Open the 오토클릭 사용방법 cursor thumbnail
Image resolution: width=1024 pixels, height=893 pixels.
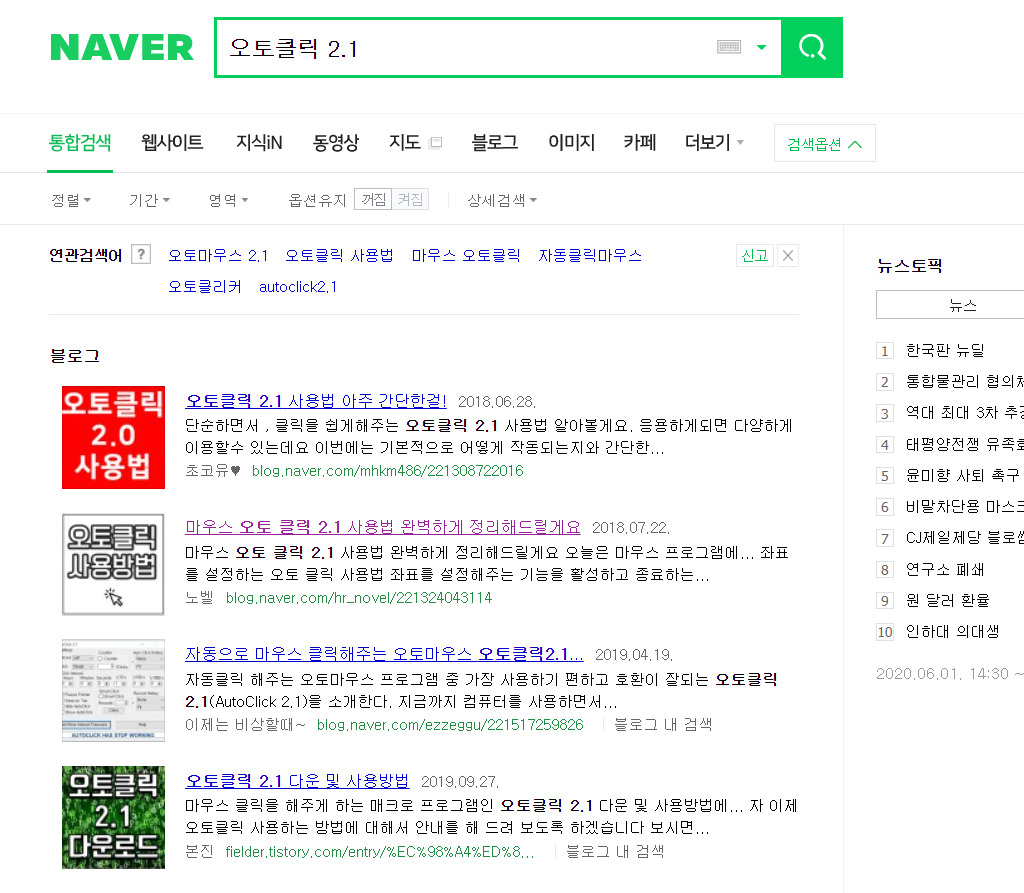[113, 564]
